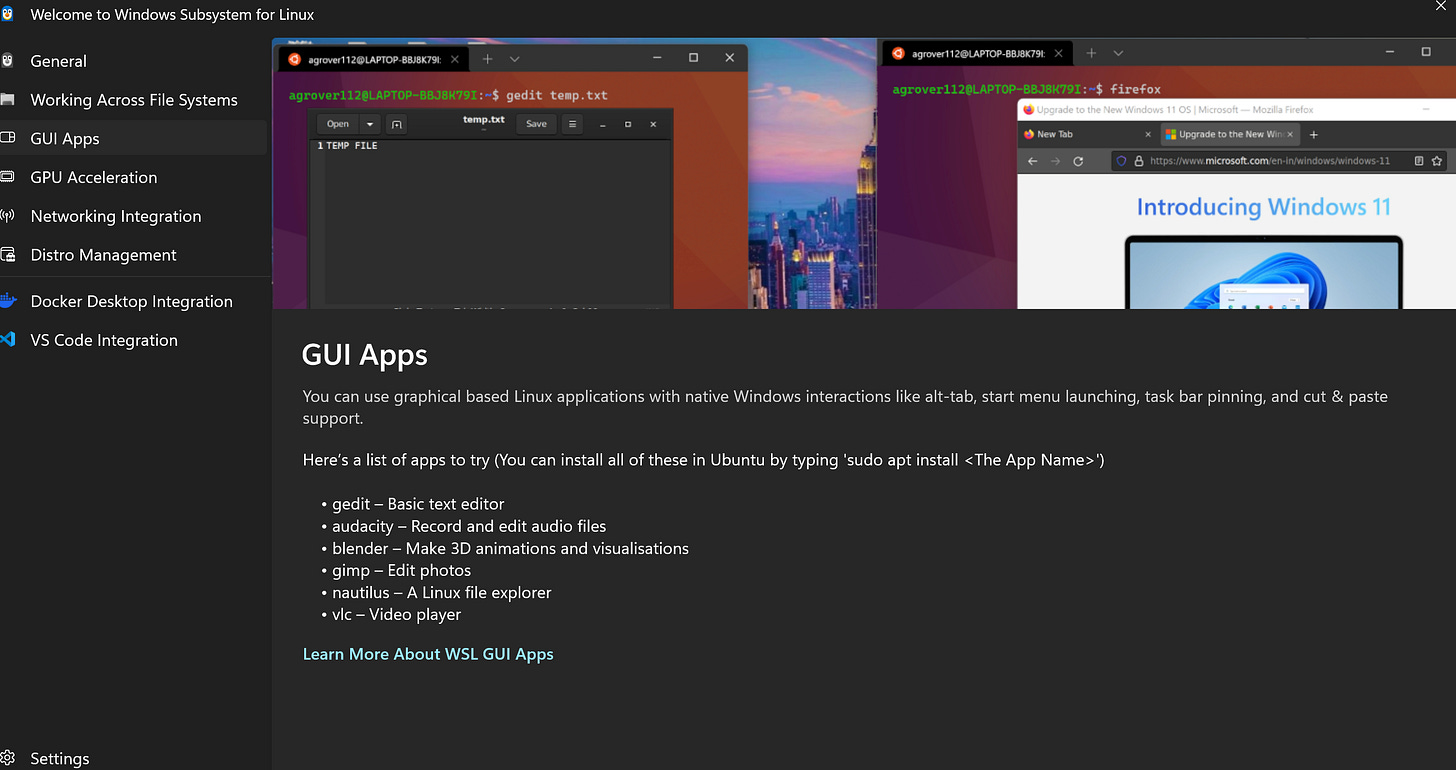1456x770 pixels.
Task: Close the gedit temp.txt window
Action: [x=653, y=125]
